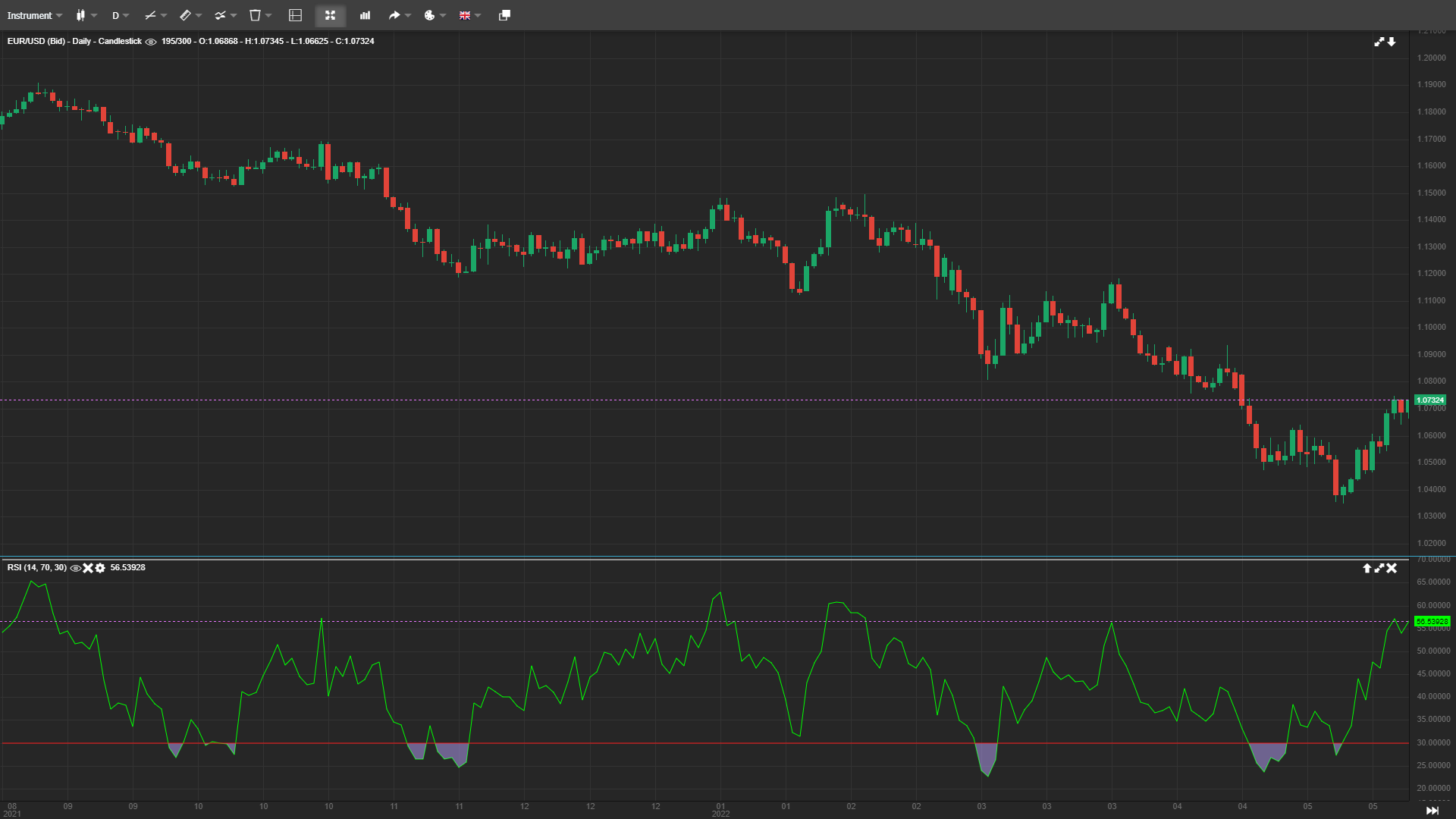The image size is (1456, 819).
Task: Click the candlestick chart type icon
Action: tap(80, 15)
